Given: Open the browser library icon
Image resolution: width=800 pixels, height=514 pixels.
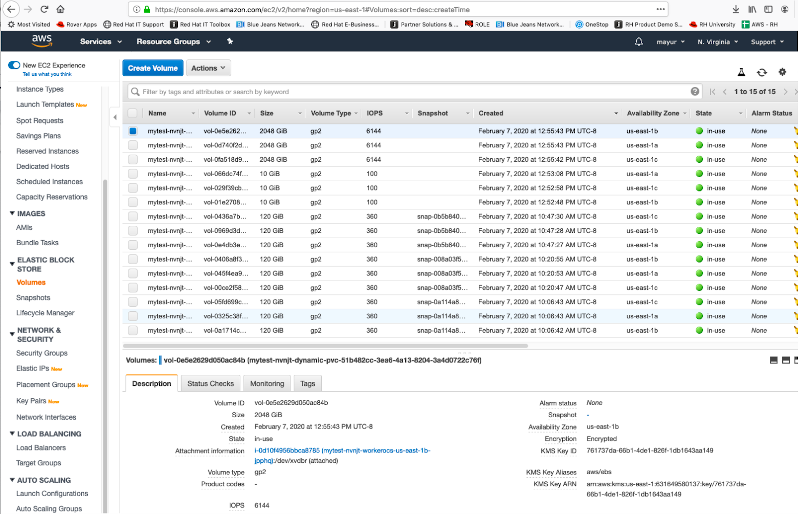Looking at the screenshot, I should click(x=753, y=9).
